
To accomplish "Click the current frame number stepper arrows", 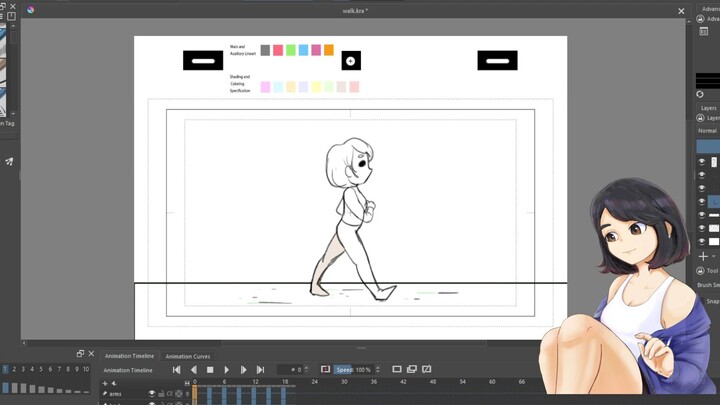I will point(306,369).
